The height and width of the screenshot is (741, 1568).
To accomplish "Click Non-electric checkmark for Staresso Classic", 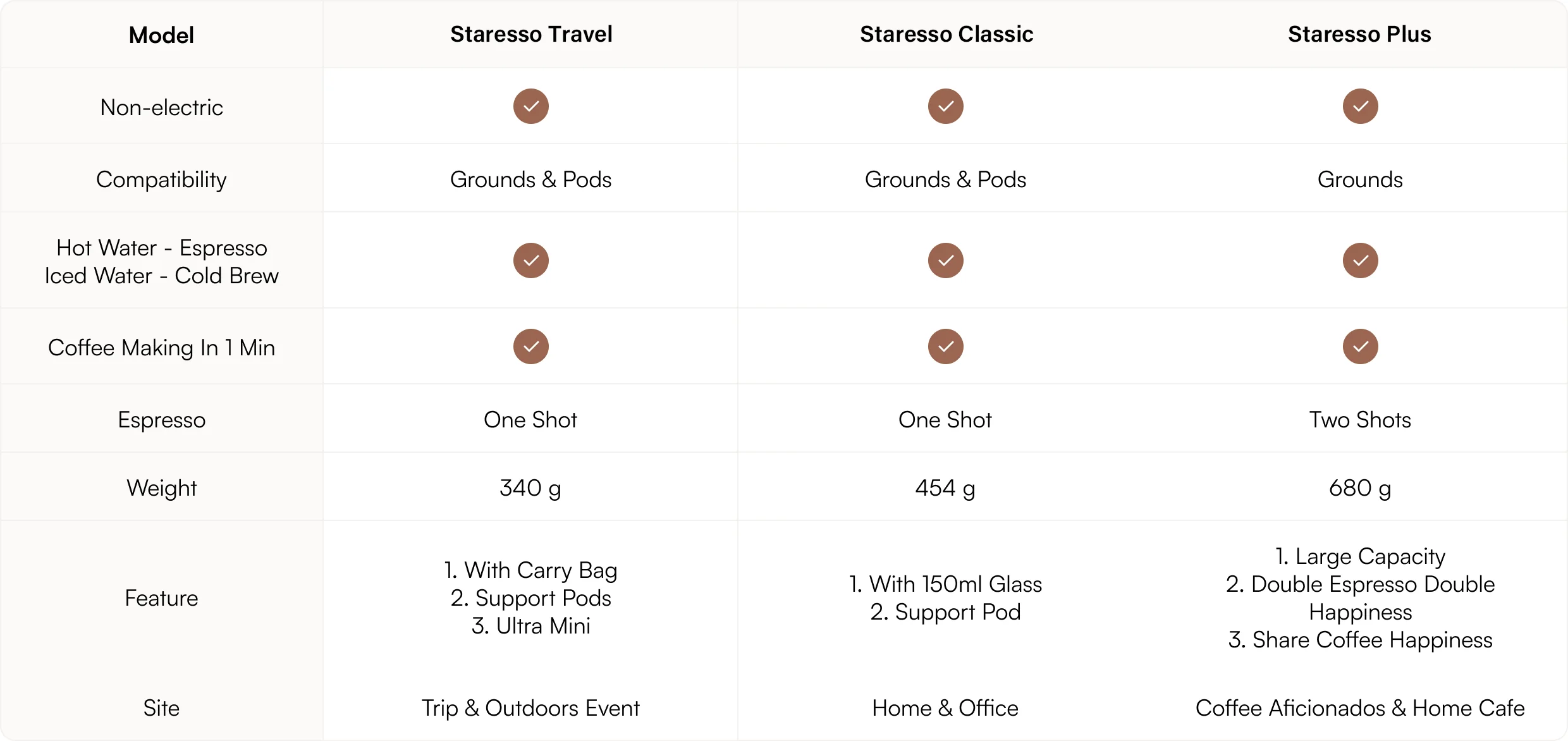I will pyautogui.click(x=945, y=106).
